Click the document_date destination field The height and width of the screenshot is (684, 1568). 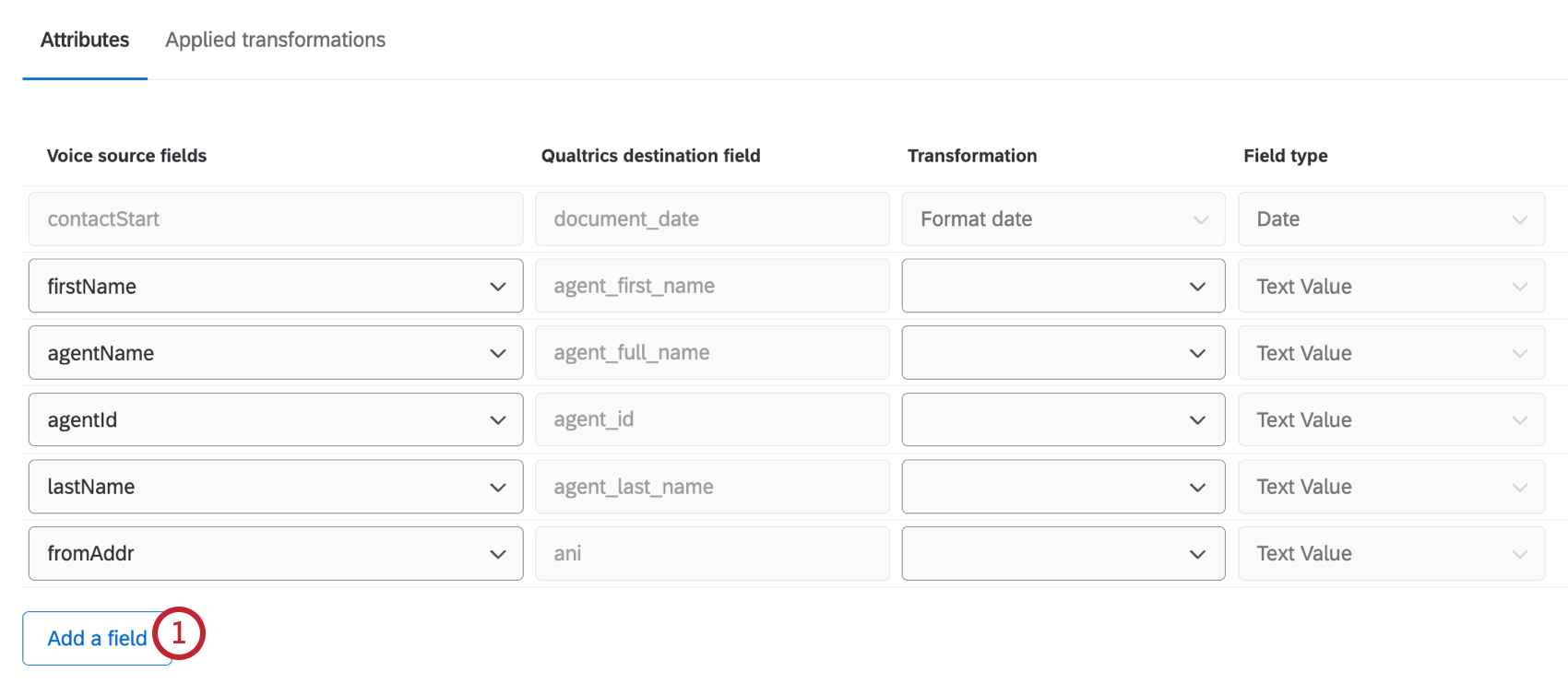(711, 219)
